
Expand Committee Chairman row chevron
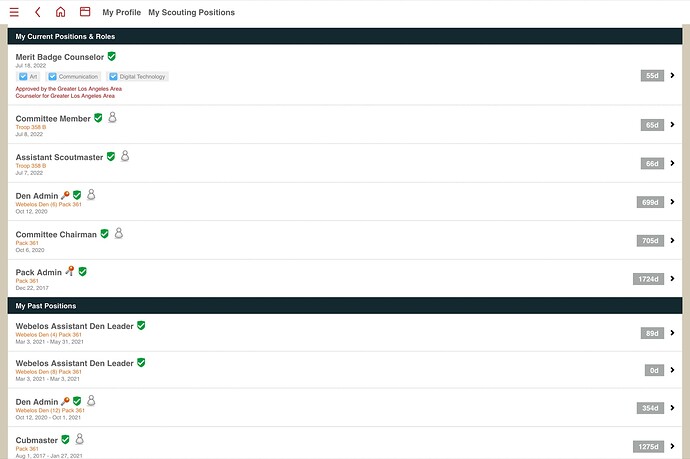point(672,240)
